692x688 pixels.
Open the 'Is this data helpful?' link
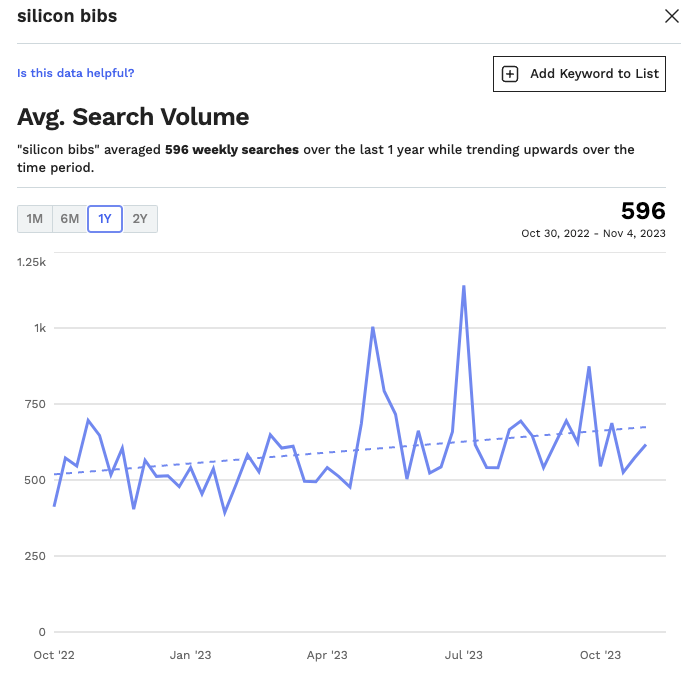coord(75,73)
